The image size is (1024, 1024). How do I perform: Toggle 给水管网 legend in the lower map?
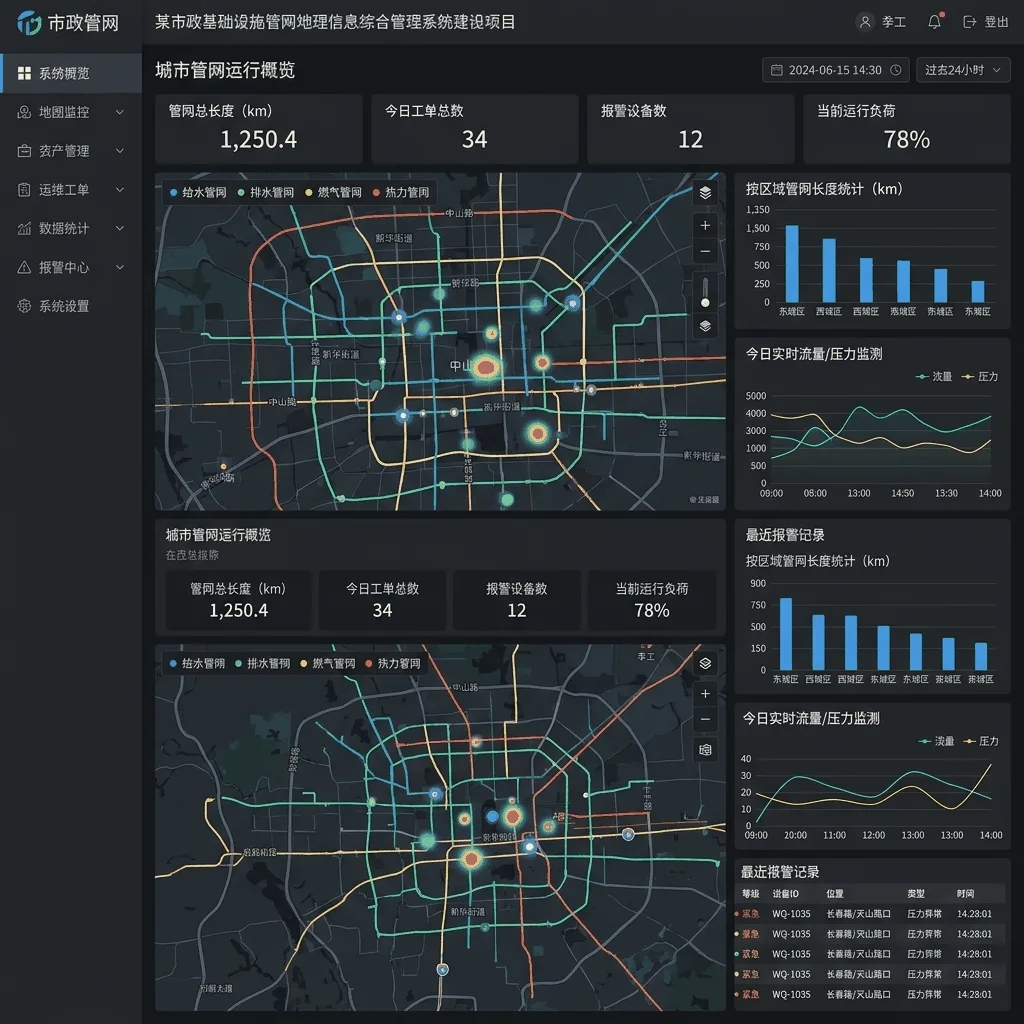(x=197, y=664)
